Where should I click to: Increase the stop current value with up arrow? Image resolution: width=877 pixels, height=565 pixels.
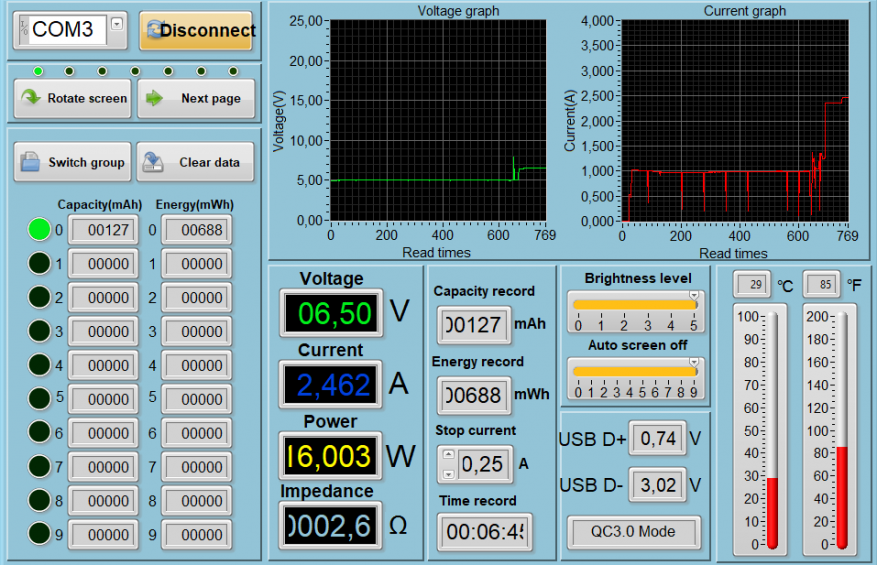(x=448, y=455)
